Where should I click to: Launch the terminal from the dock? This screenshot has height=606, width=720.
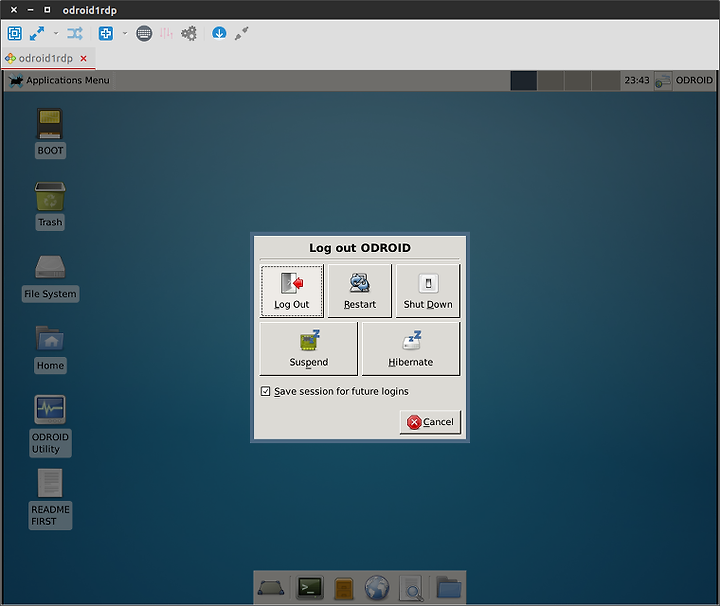pyautogui.click(x=309, y=588)
